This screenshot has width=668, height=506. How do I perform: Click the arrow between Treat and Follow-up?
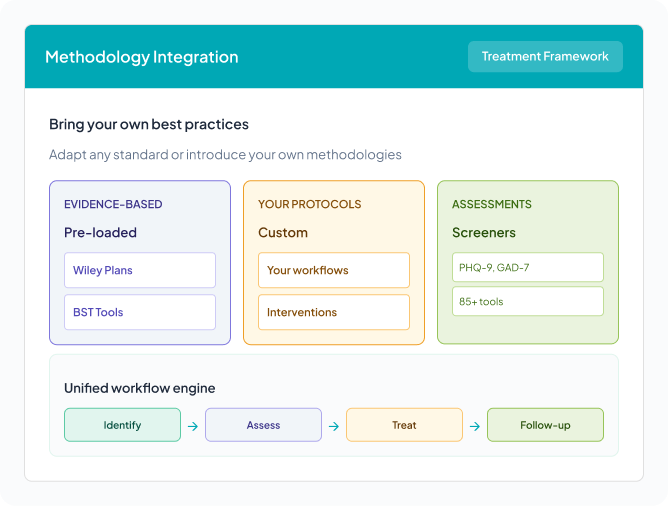pyautogui.click(x=474, y=425)
